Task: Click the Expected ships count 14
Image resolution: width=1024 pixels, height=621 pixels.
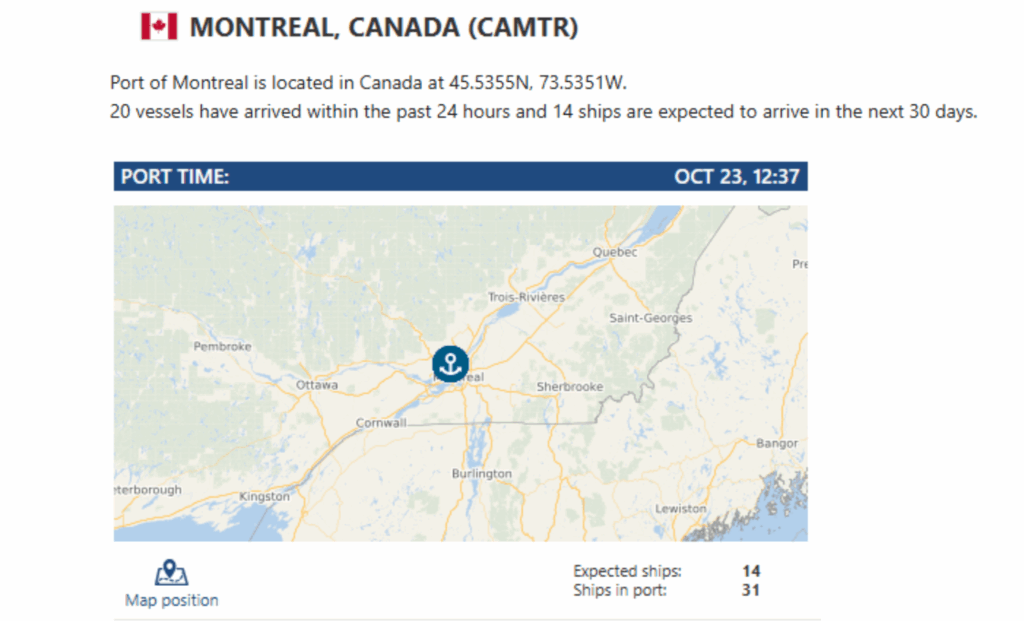Action: 751,571
